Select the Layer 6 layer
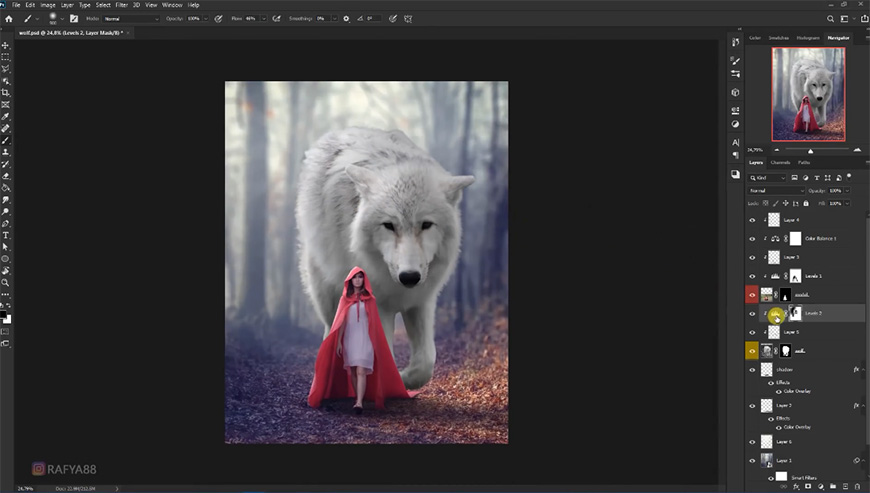Viewport: 870px width, 493px height. pos(807,442)
